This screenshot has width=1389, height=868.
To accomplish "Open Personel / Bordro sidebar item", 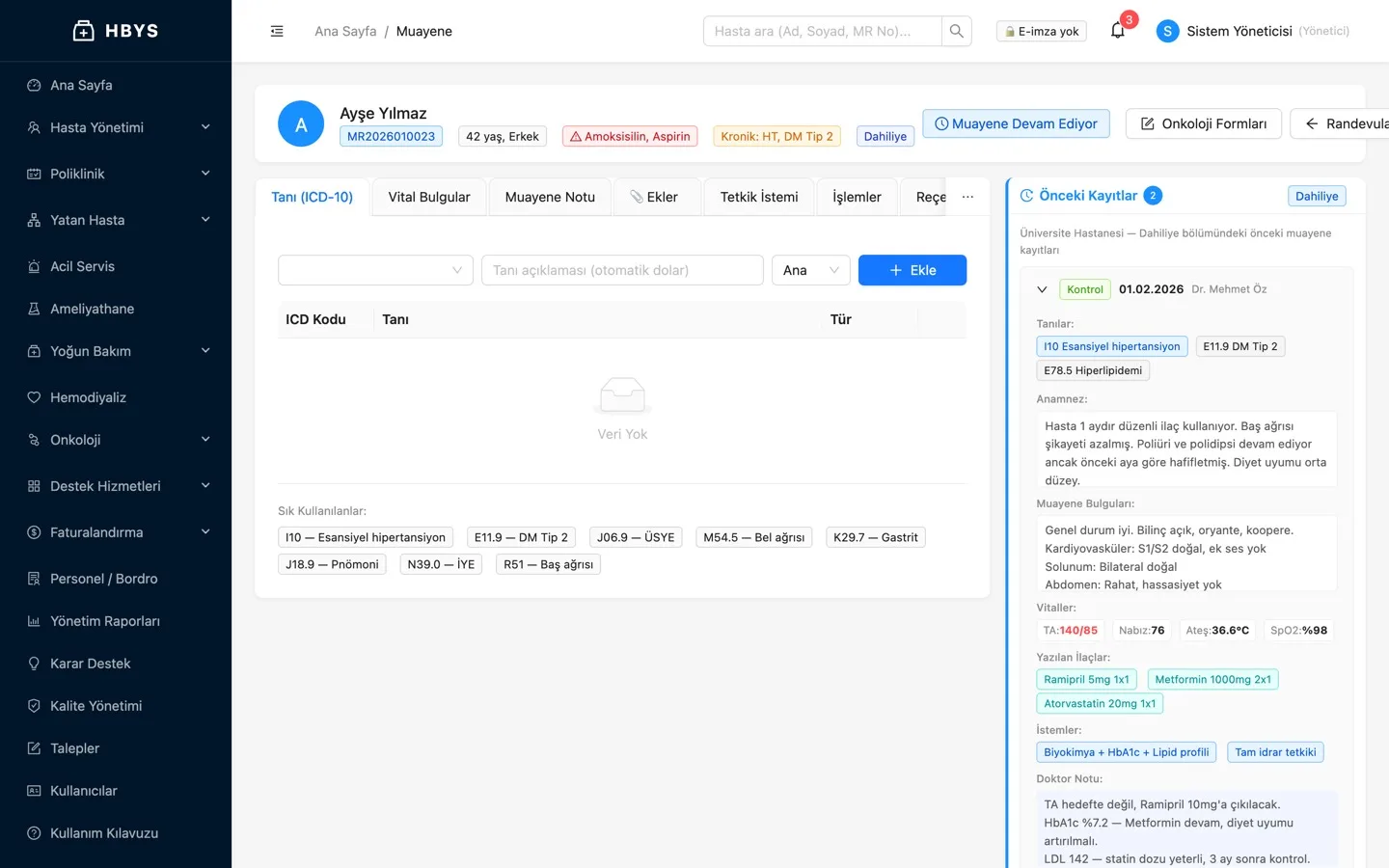I will click(116, 579).
